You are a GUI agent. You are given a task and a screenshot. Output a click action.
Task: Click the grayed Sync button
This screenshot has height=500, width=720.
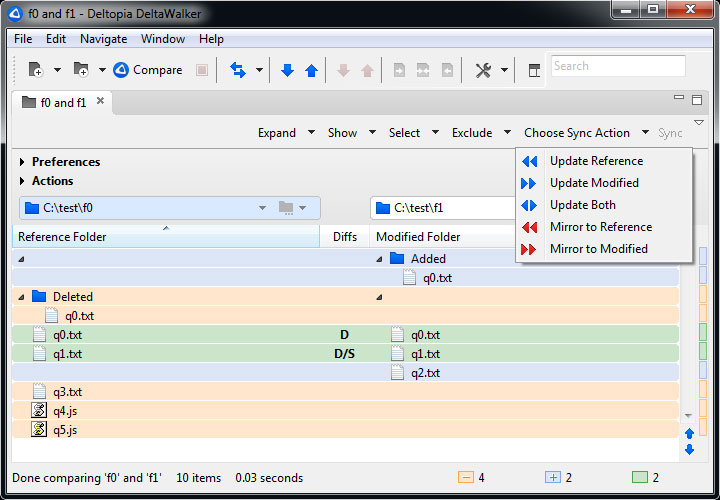(x=670, y=133)
